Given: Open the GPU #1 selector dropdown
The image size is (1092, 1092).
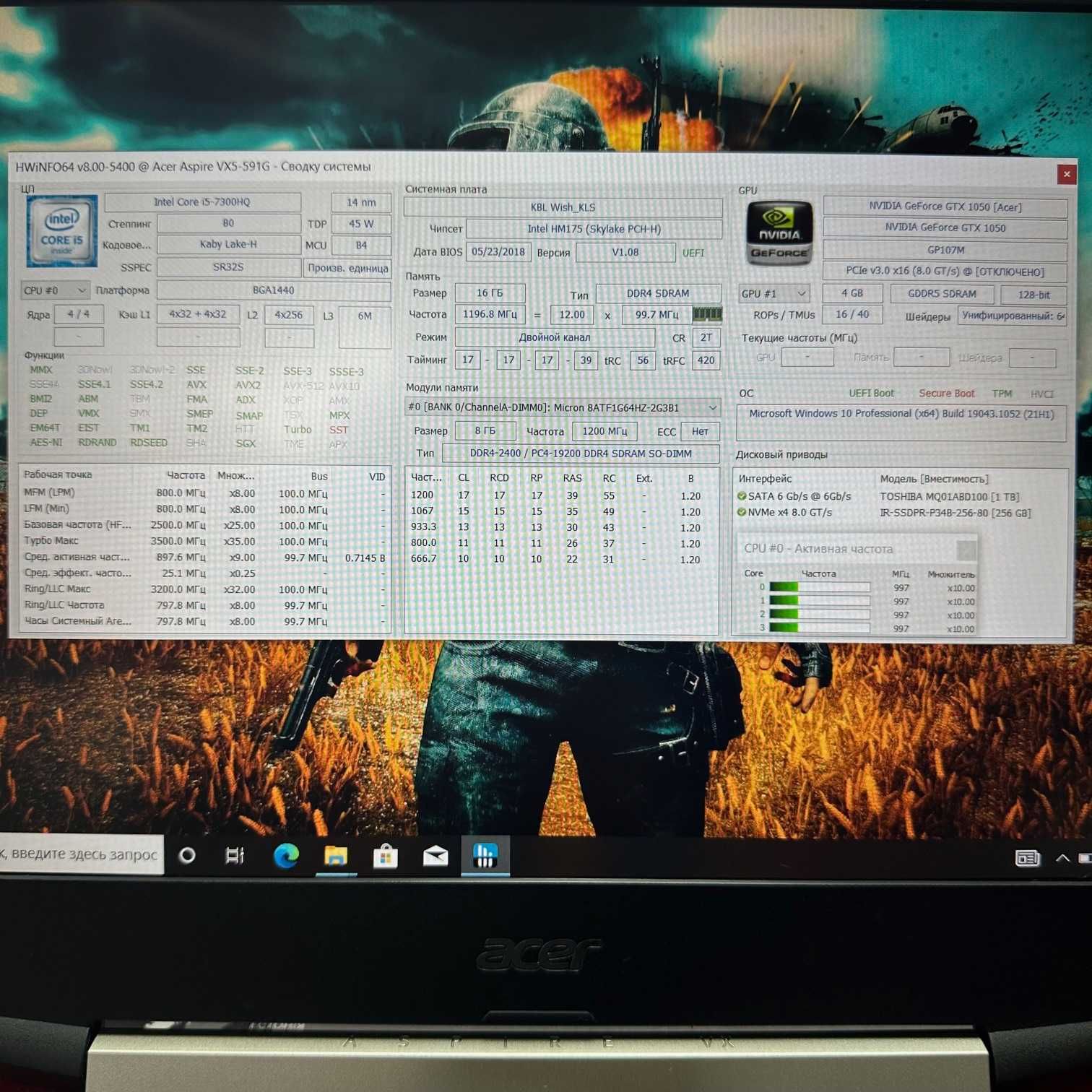Looking at the screenshot, I should (773, 294).
